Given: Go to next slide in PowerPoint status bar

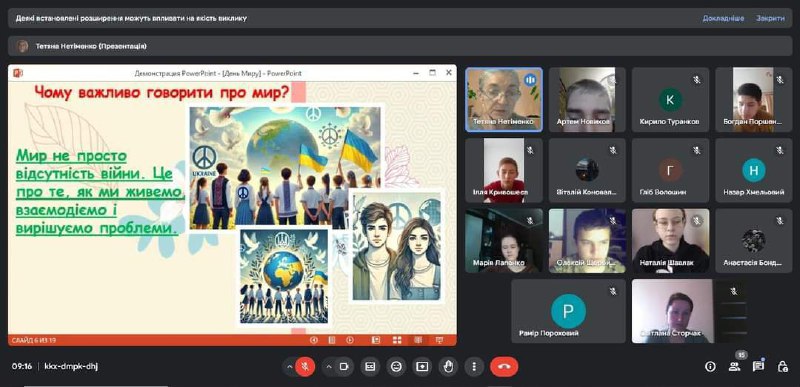Looking at the screenshot, I should 349,340.
